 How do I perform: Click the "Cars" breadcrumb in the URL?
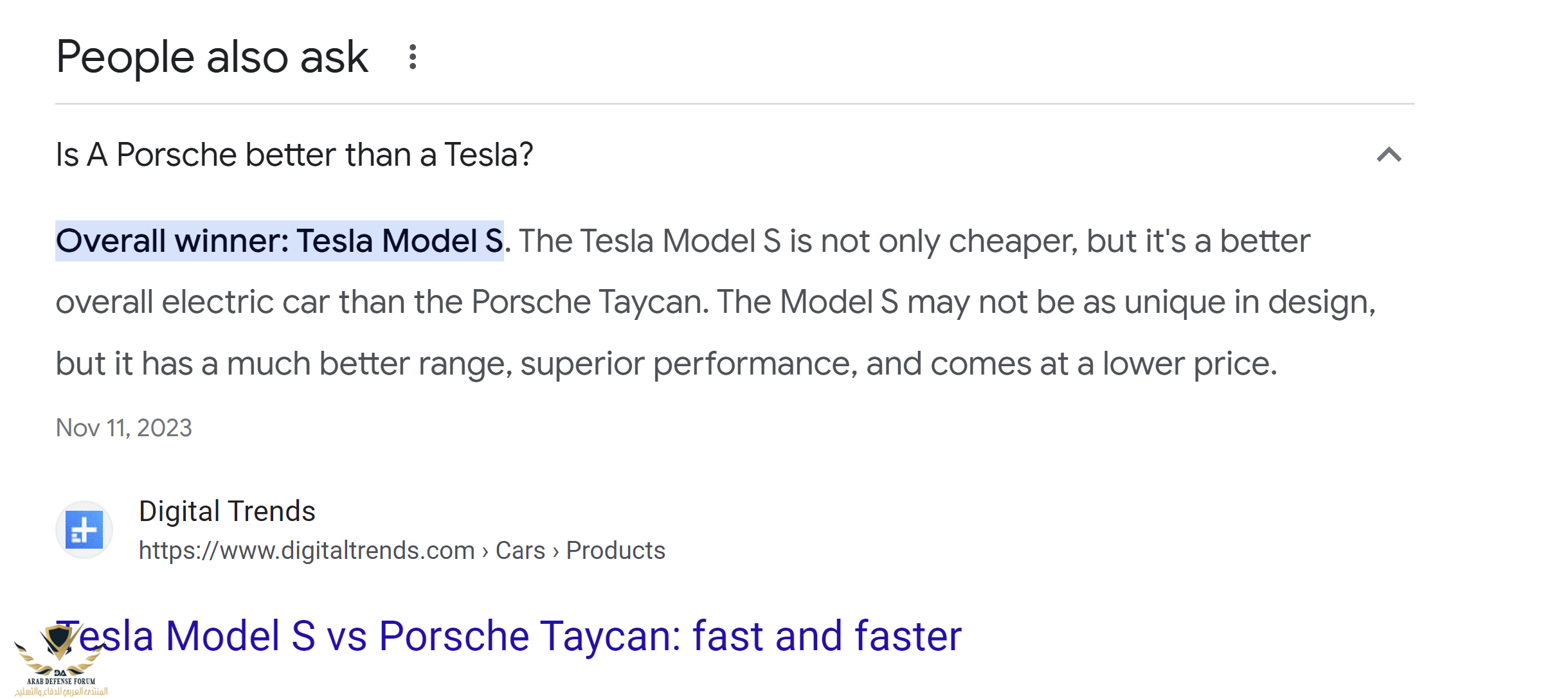pos(520,551)
